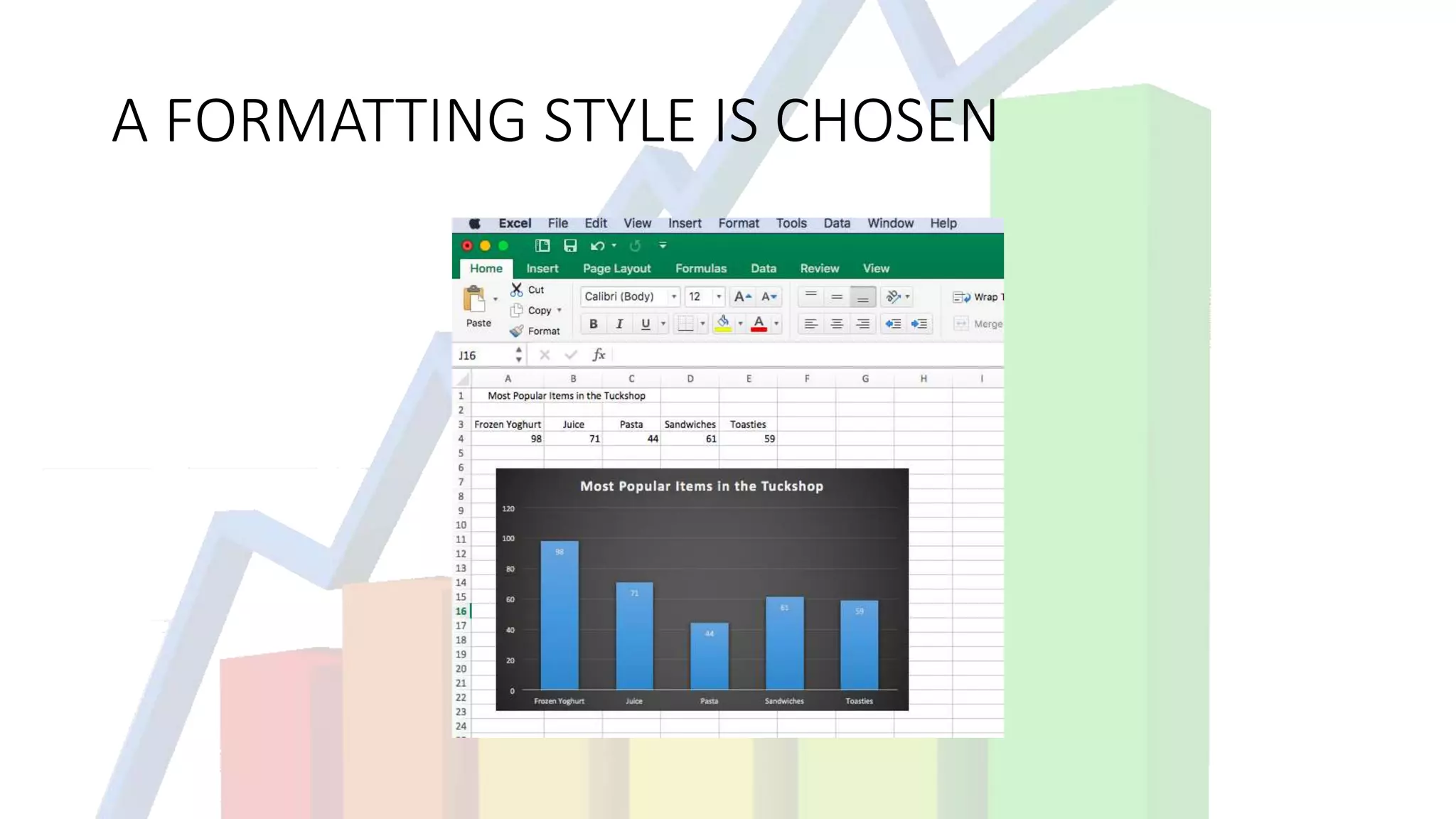This screenshot has width=1456, height=819.
Task: Click the fx Insert Function icon
Action: [x=599, y=355]
